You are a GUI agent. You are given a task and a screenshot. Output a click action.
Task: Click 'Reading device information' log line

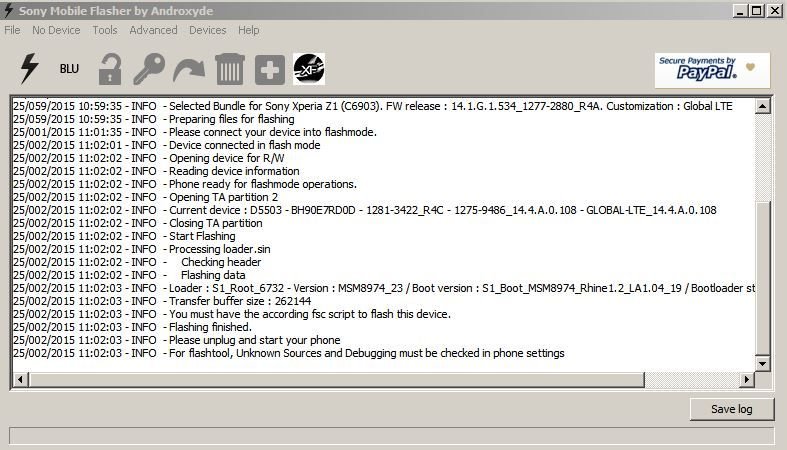point(156,171)
